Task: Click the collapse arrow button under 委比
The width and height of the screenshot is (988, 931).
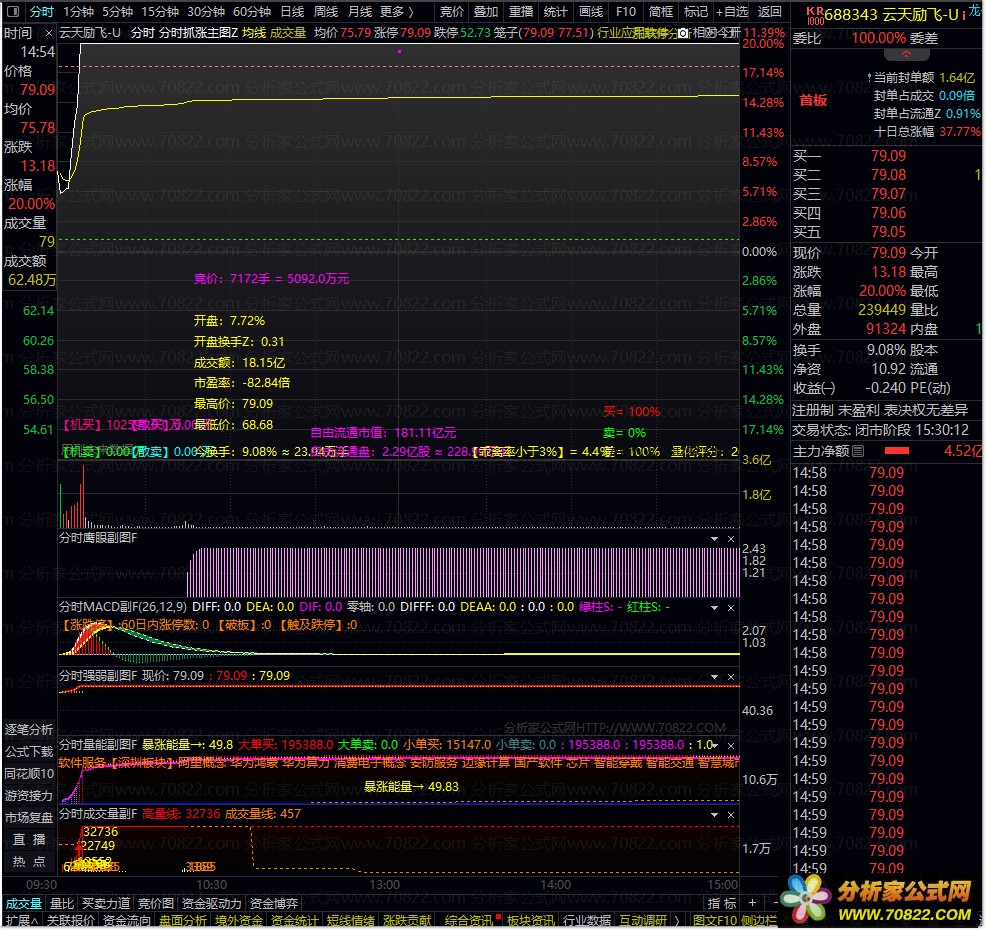Action: [908, 55]
